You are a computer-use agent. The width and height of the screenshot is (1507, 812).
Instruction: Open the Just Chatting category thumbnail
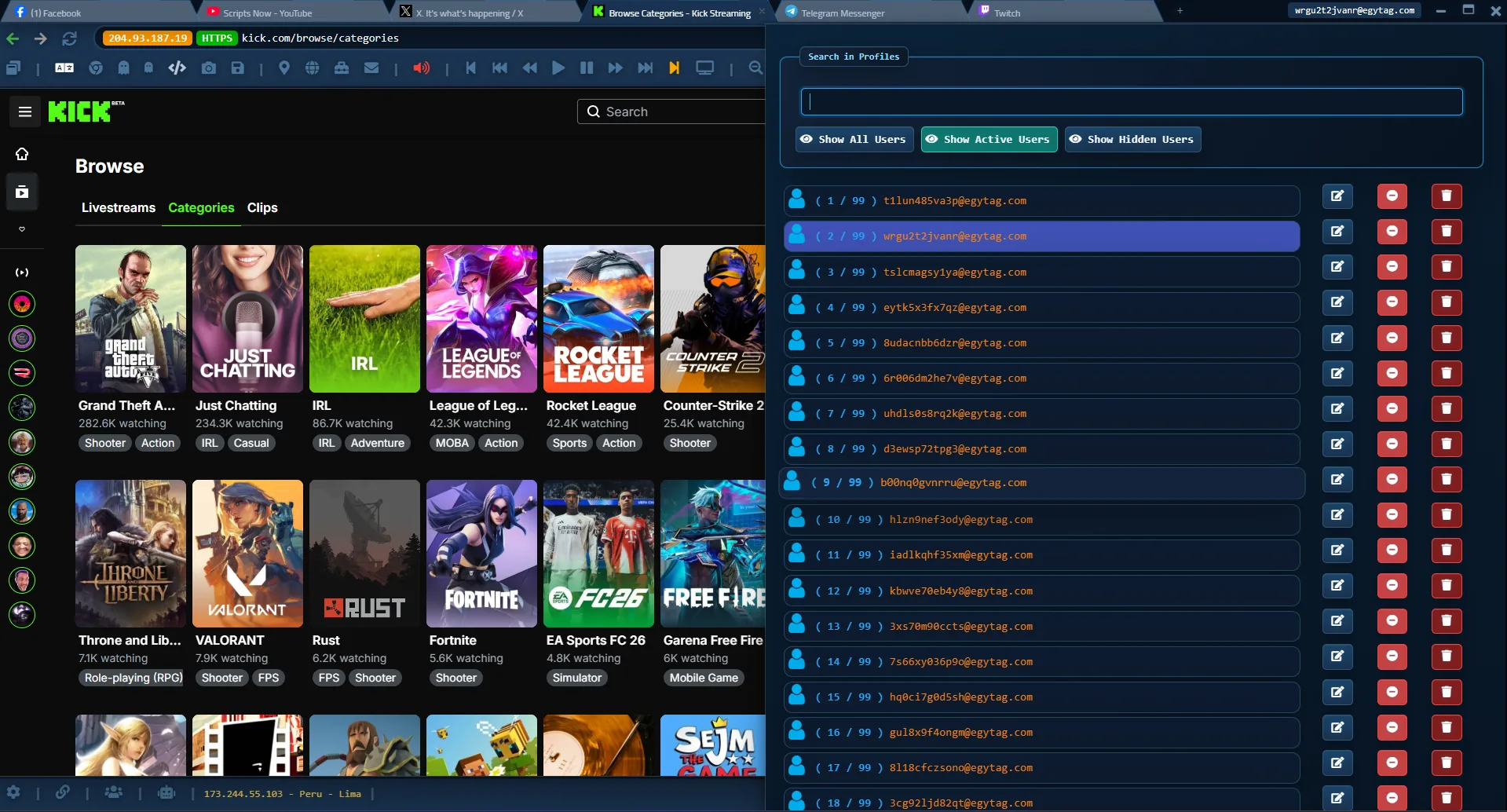tap(247, 319)
